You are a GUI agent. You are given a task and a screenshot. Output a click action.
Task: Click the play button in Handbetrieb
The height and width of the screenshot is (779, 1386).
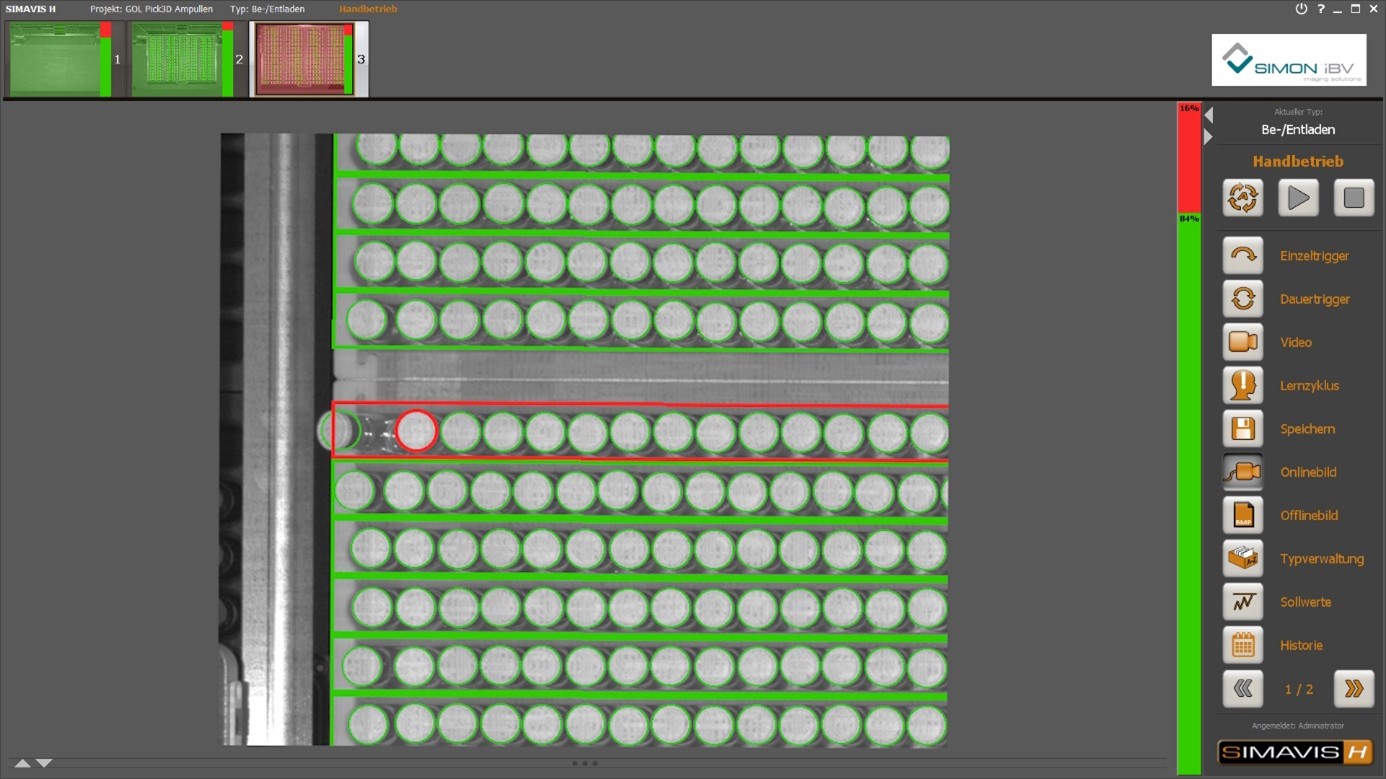(1298, 198)
